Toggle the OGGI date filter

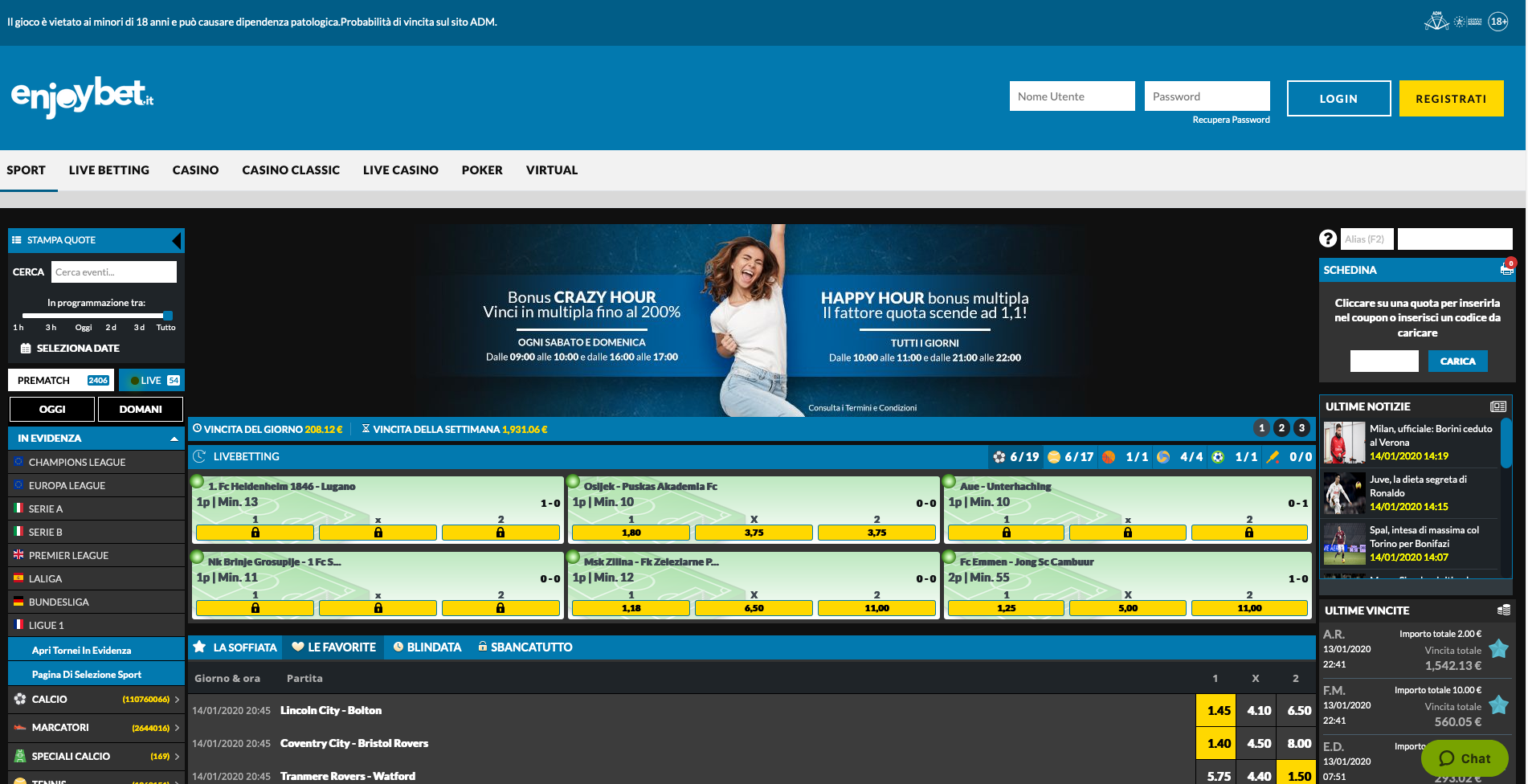coord(52,409)
